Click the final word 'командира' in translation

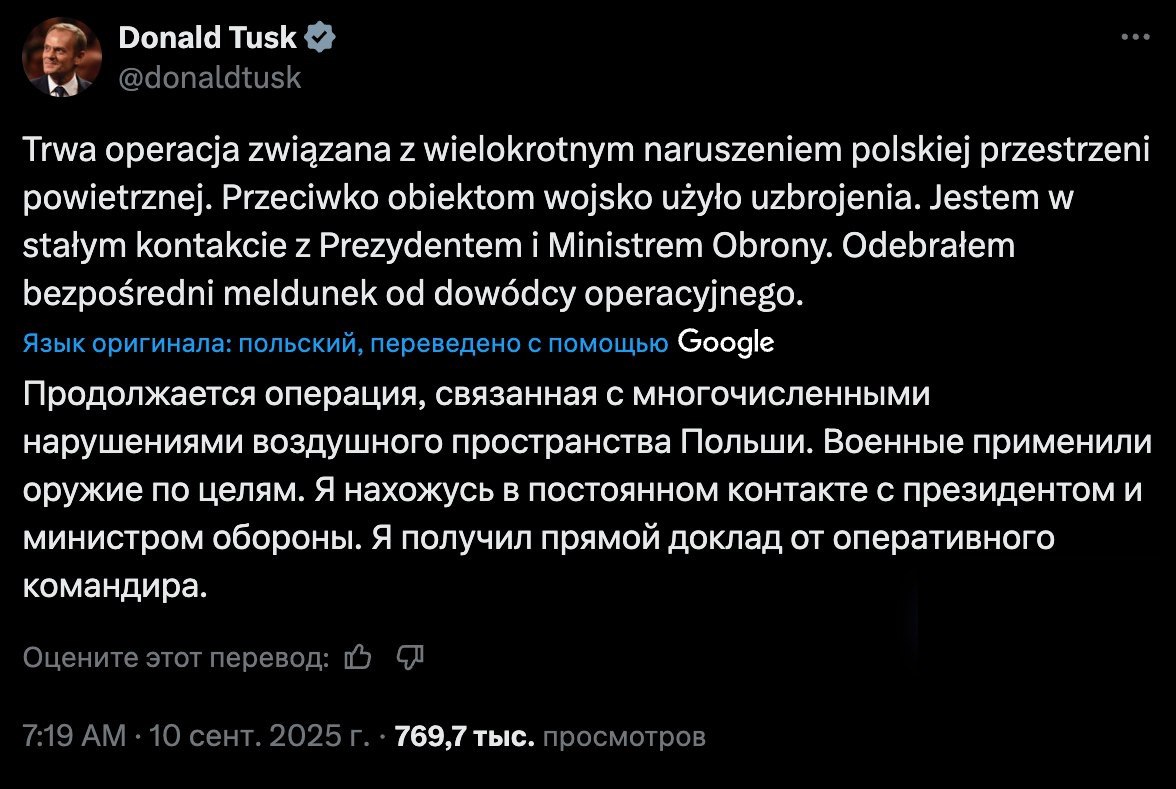[x=112, y=586]
